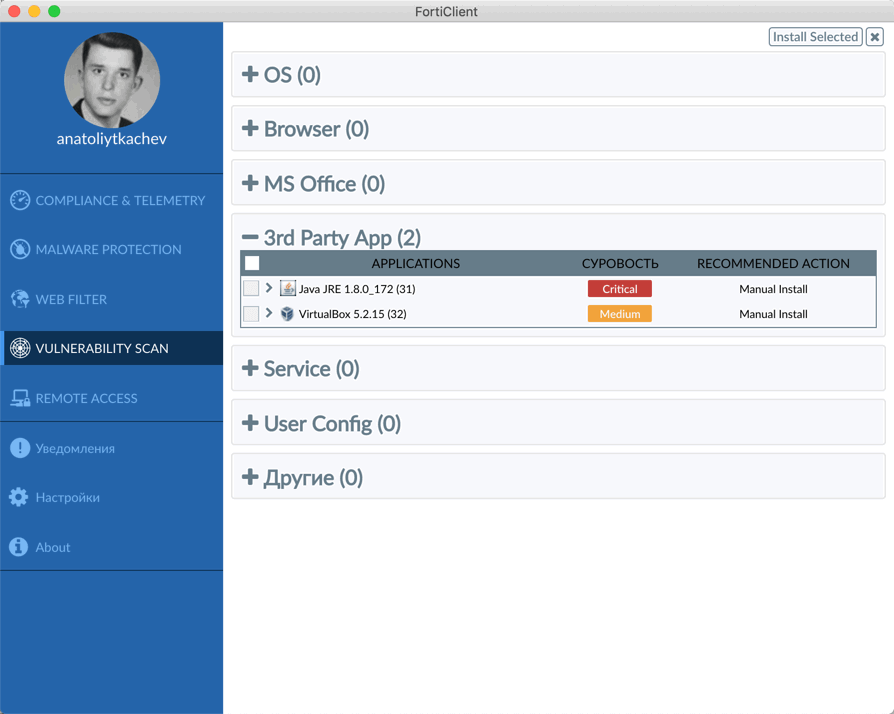This screenshot has height=714, width=894.
Task: Click the VirtualBox cube icon
Action: (287, 314)
